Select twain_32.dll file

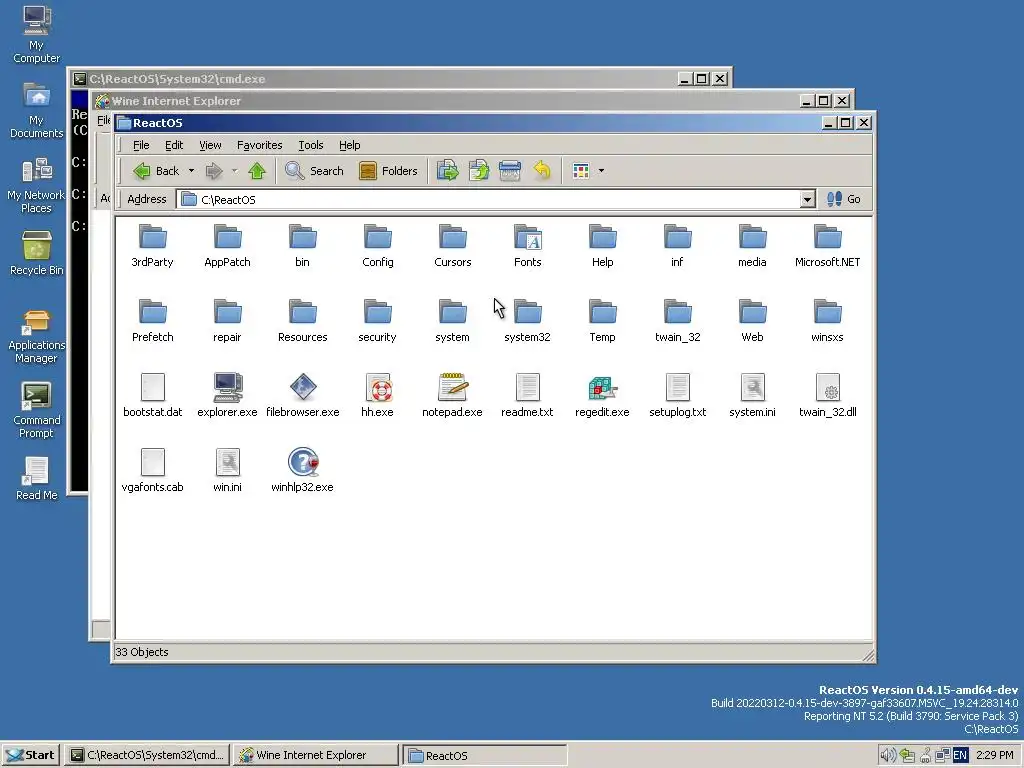point(827,395)
